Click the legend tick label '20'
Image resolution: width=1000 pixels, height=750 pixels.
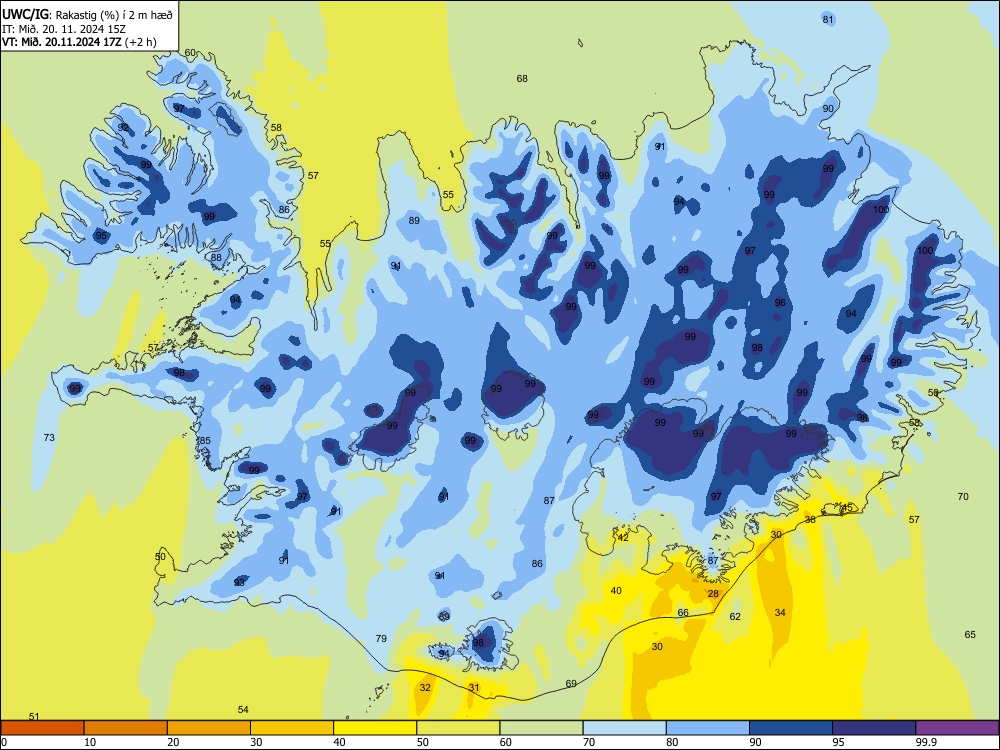pyautogui.click(x=173, y=742)
